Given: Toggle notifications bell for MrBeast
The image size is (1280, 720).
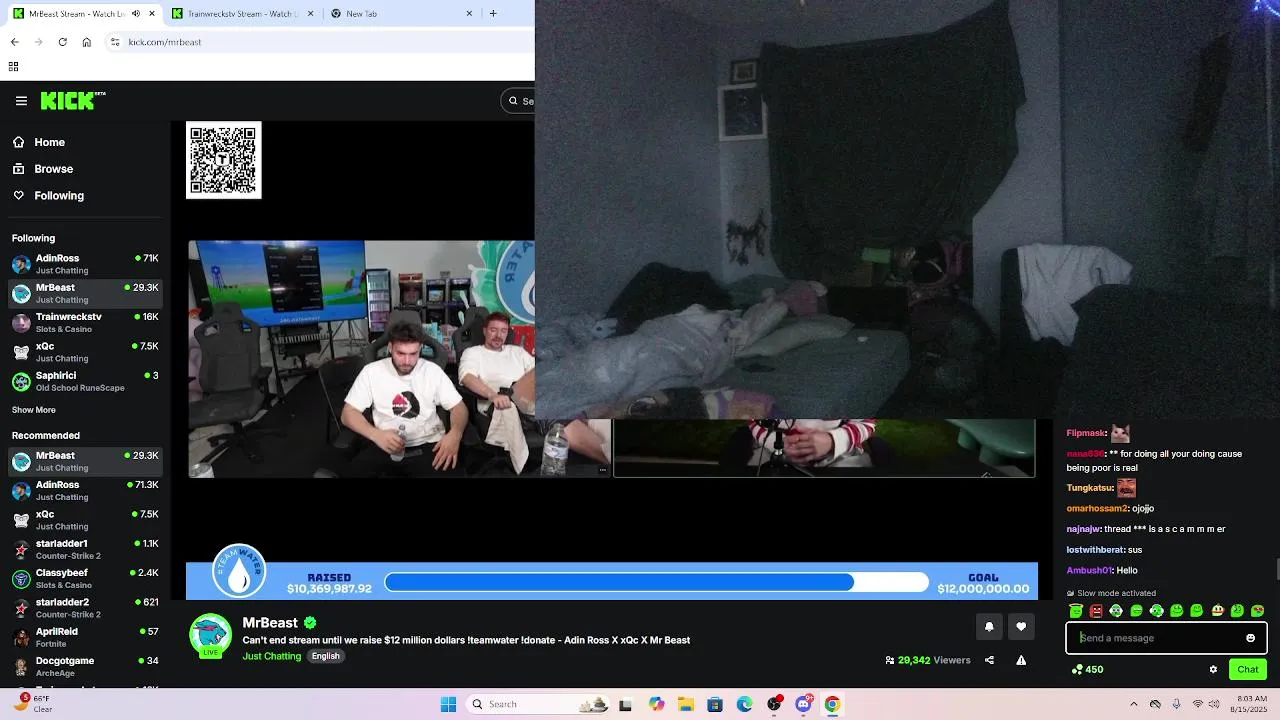Looking at the screenshot, I should 989,626.
